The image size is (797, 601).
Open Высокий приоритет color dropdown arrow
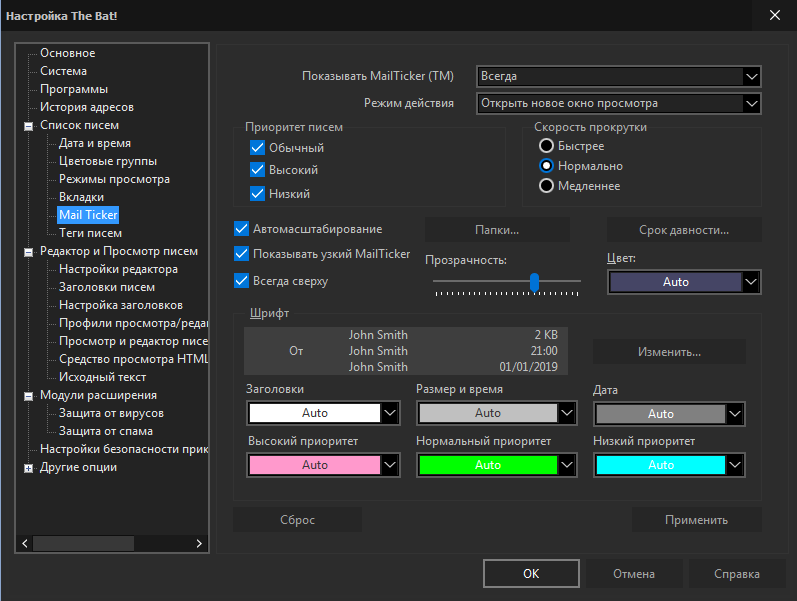tap(390, 465)
